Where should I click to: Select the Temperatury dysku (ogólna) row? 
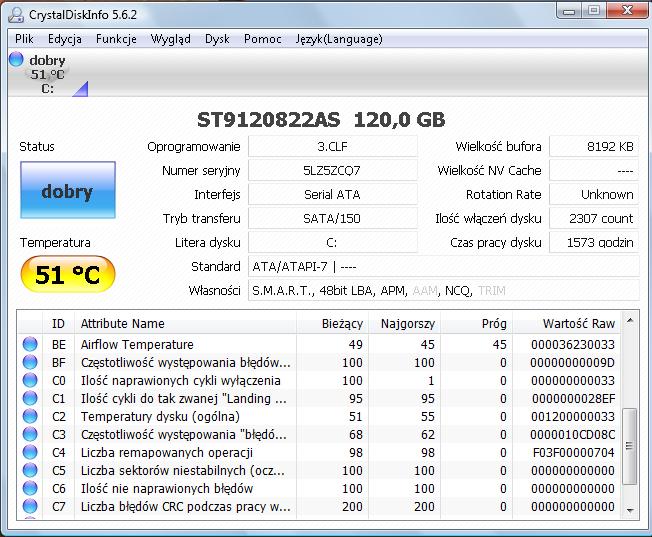click(x=319, y=416)
